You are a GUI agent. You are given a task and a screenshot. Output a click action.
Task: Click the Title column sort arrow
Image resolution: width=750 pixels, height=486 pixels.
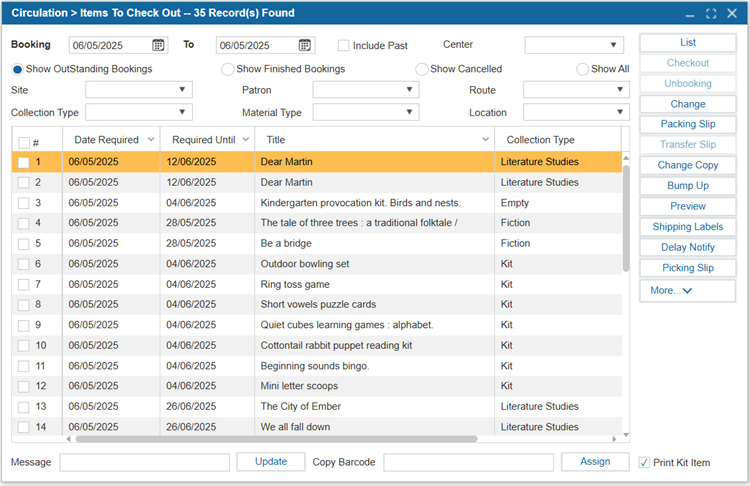[x=485, y=140]
